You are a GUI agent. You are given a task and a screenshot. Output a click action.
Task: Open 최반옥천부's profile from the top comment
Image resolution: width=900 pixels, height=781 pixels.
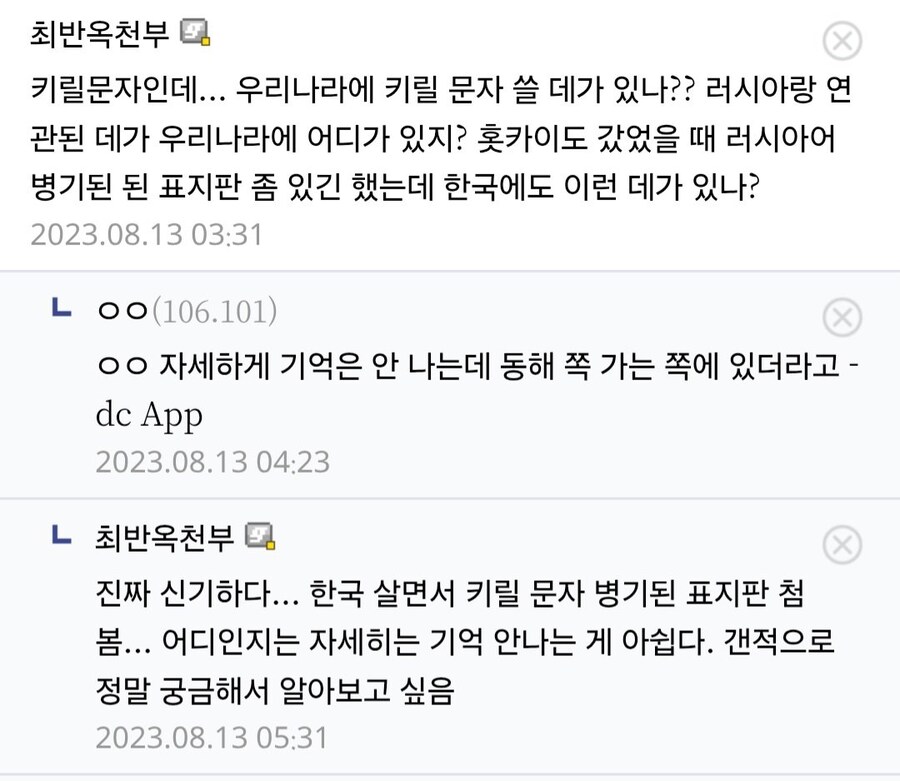pyautogui.click(x=102, y=34)
